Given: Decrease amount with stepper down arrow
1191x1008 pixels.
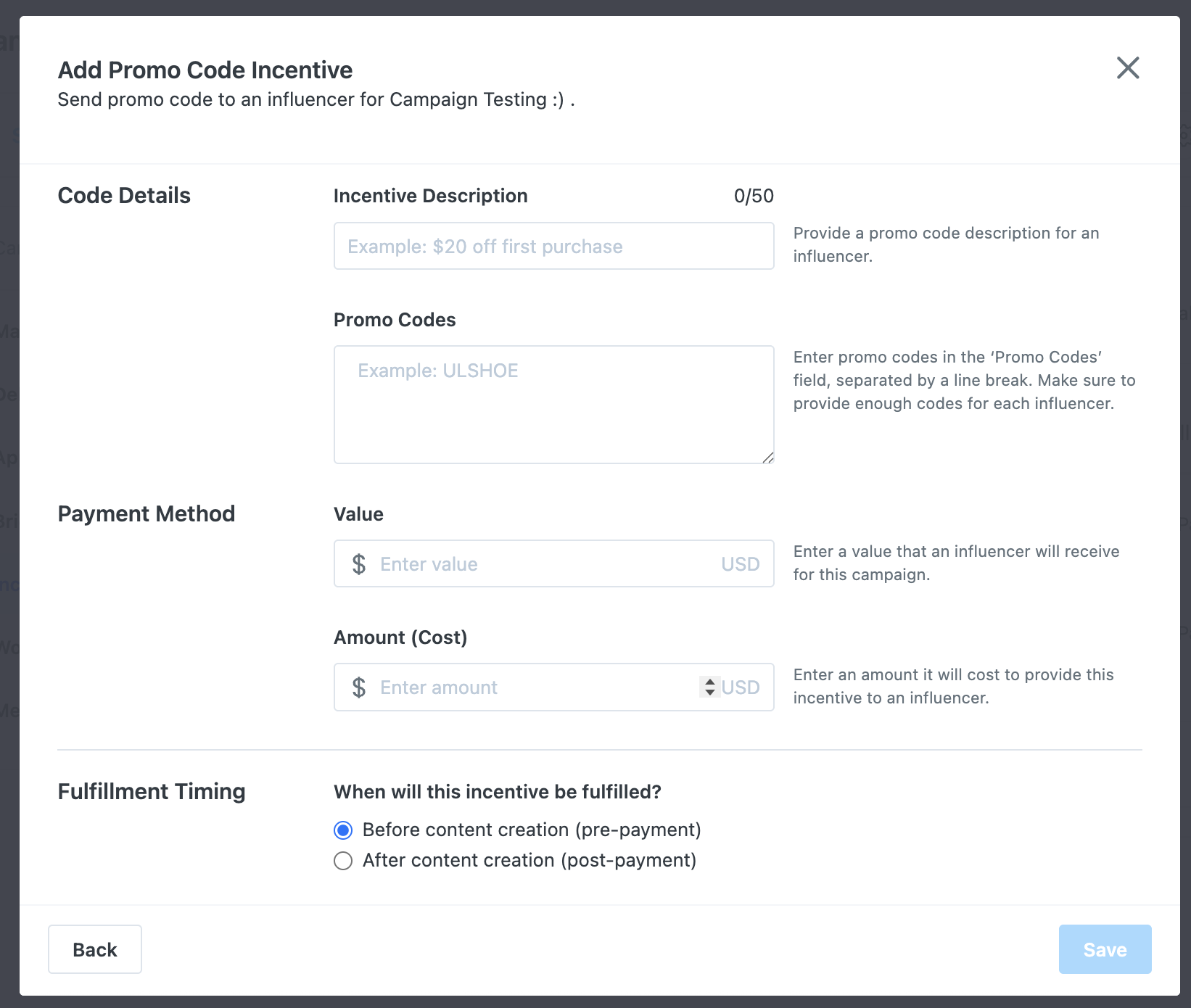Looking at the screenshot, I should (x=710, y=693).
